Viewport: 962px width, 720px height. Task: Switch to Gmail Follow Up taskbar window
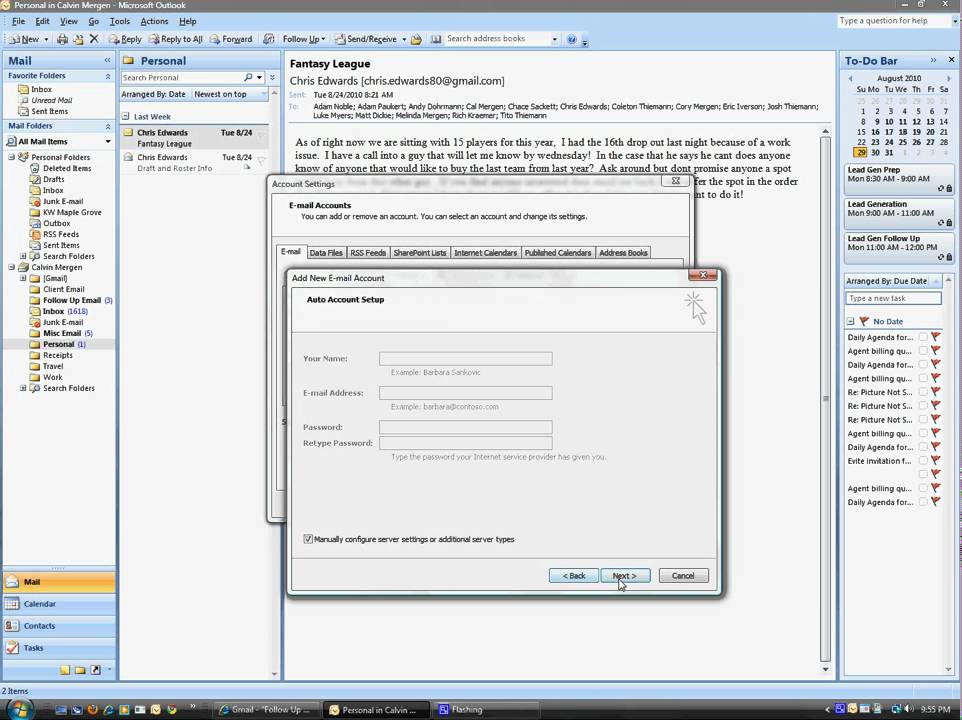pyautogui.click(x=267, y=710)
